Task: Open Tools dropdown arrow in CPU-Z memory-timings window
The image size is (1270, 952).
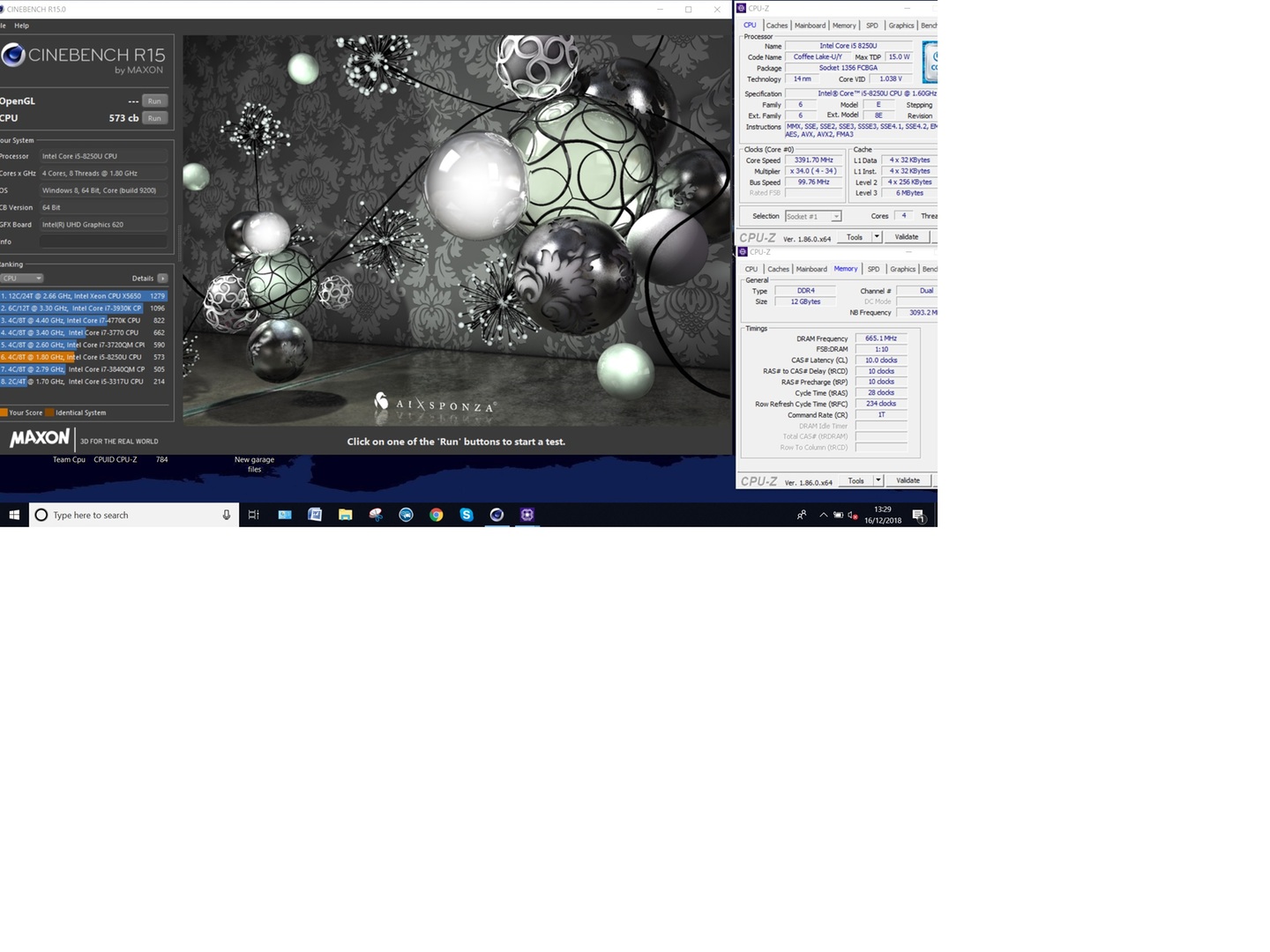Action: pyautogui.click(x=878, y=481)
